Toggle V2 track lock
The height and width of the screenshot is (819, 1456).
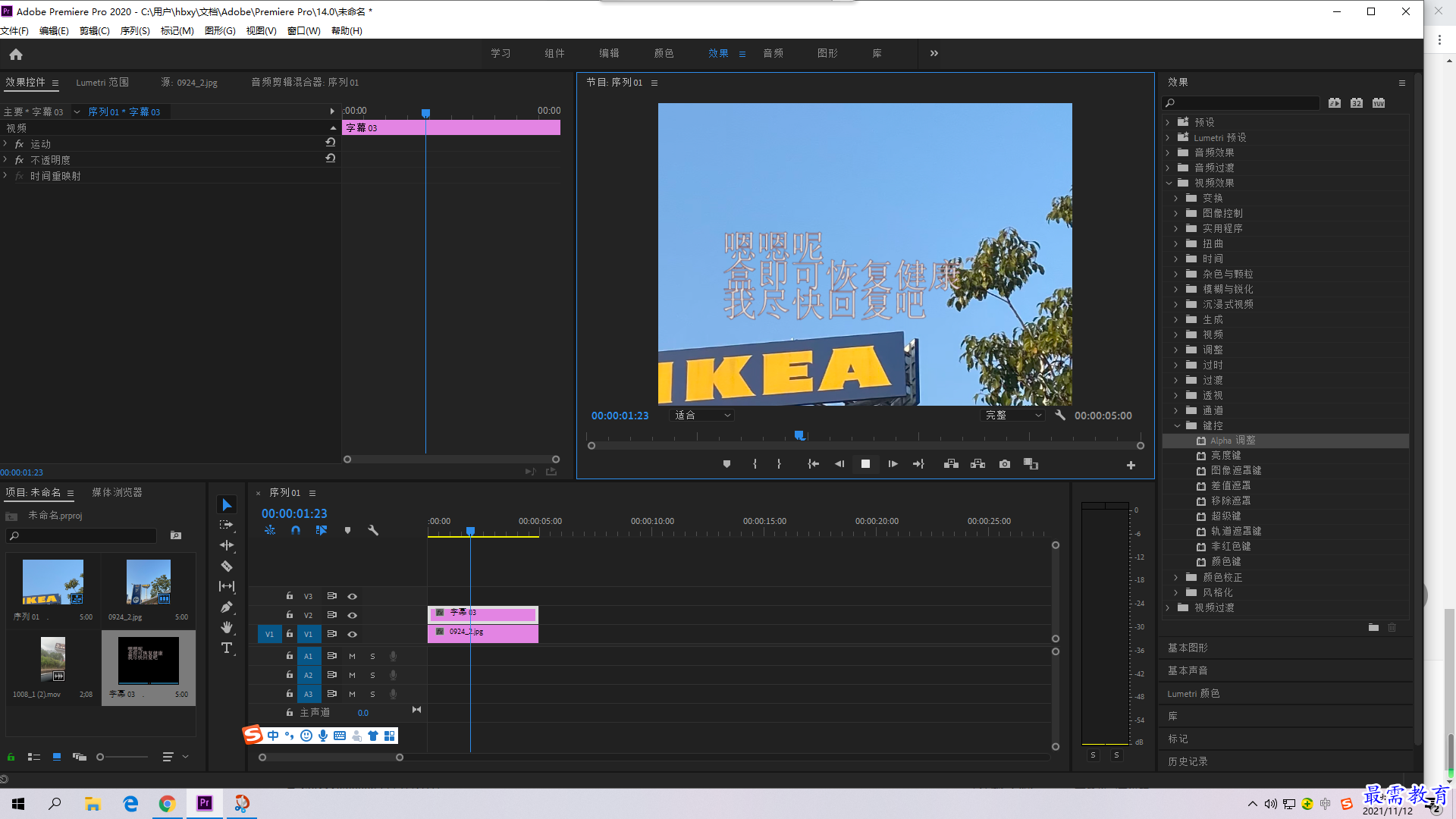(x=290, y=615)
